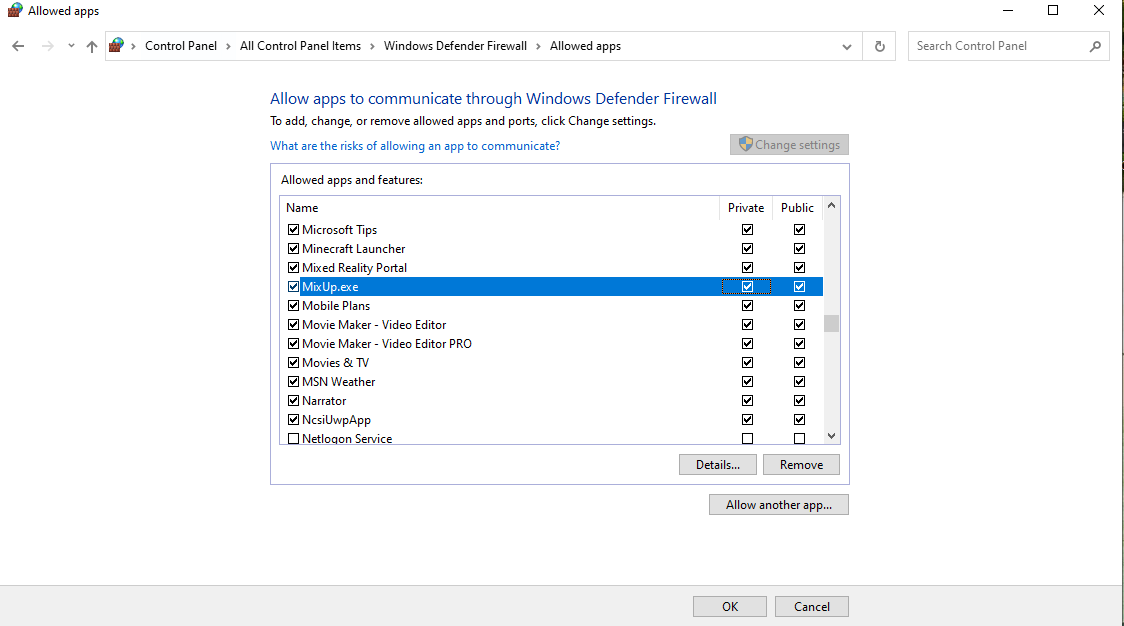This screenshot has height=626, width=1124.
Task: Open Windows Defender Firewall breadcrumb
Action: [x=455, y=46]
